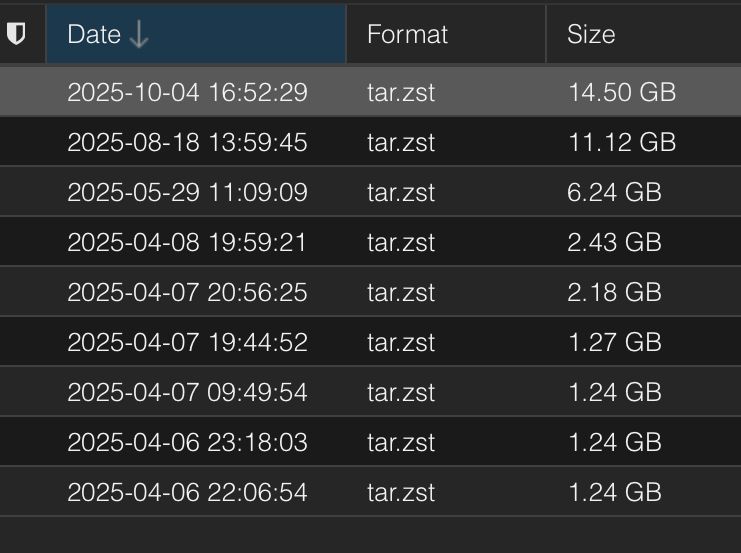Click the 11.12 GB size cell
The width and height of the screenshot is (741, 553).
coord(621,142)
